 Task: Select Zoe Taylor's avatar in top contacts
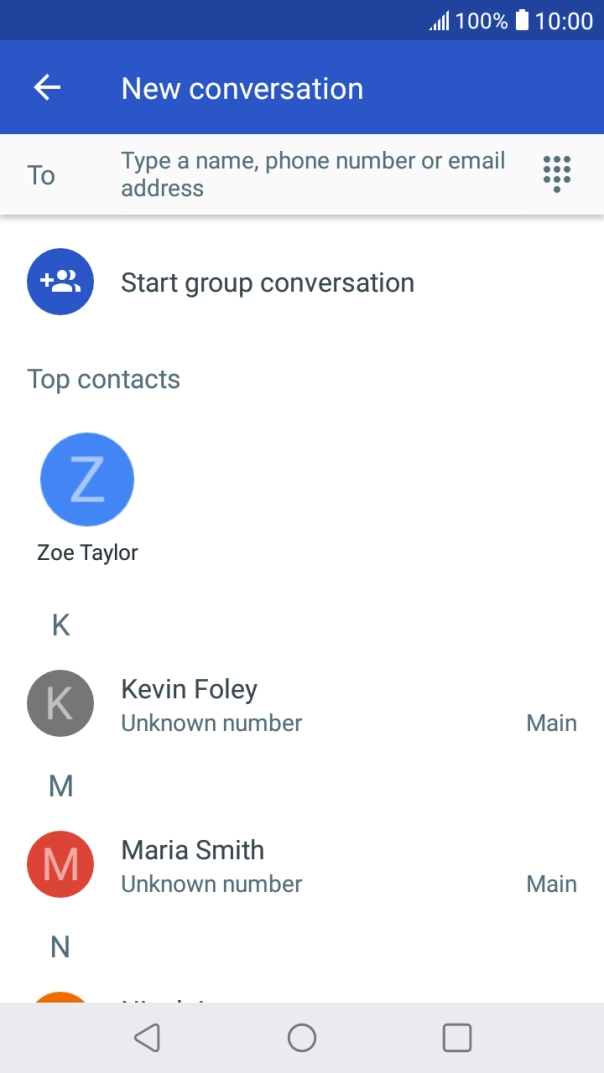pyautogui.click(x=87, y=480)
